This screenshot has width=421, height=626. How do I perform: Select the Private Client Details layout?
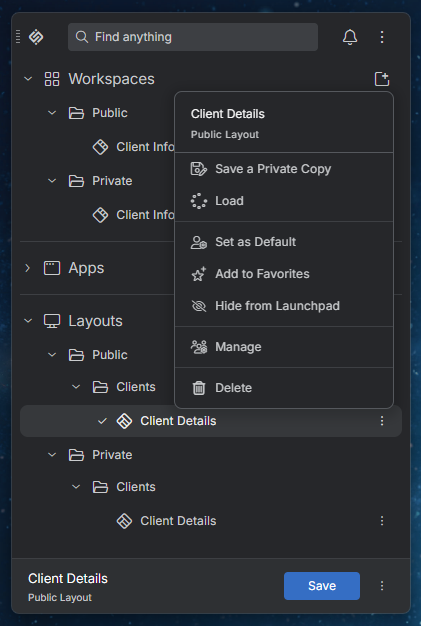(x=211, y=521)
